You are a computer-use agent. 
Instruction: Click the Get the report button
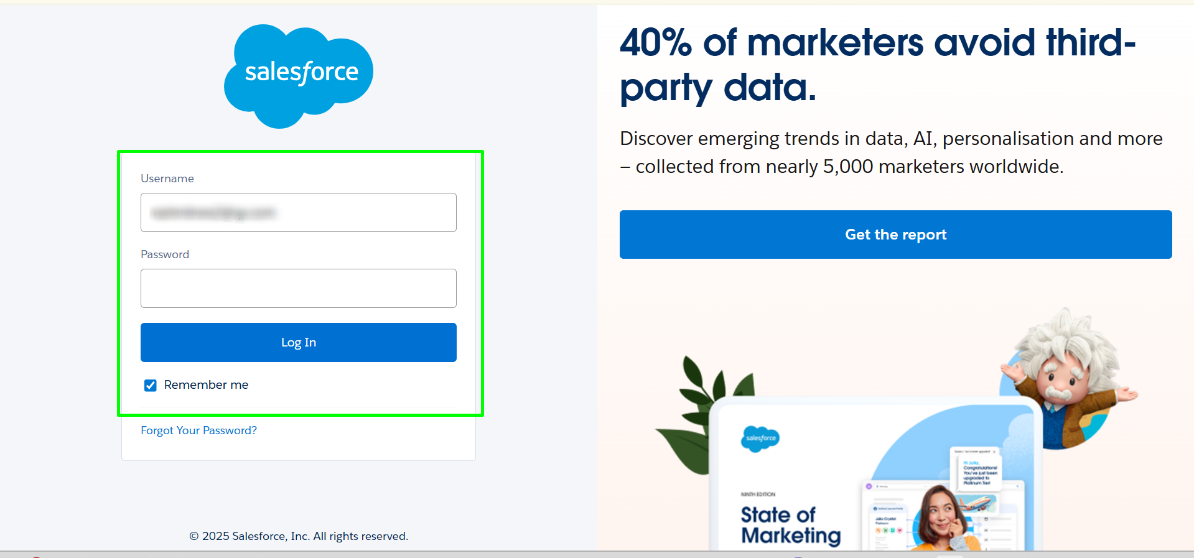tap(895, 235)
